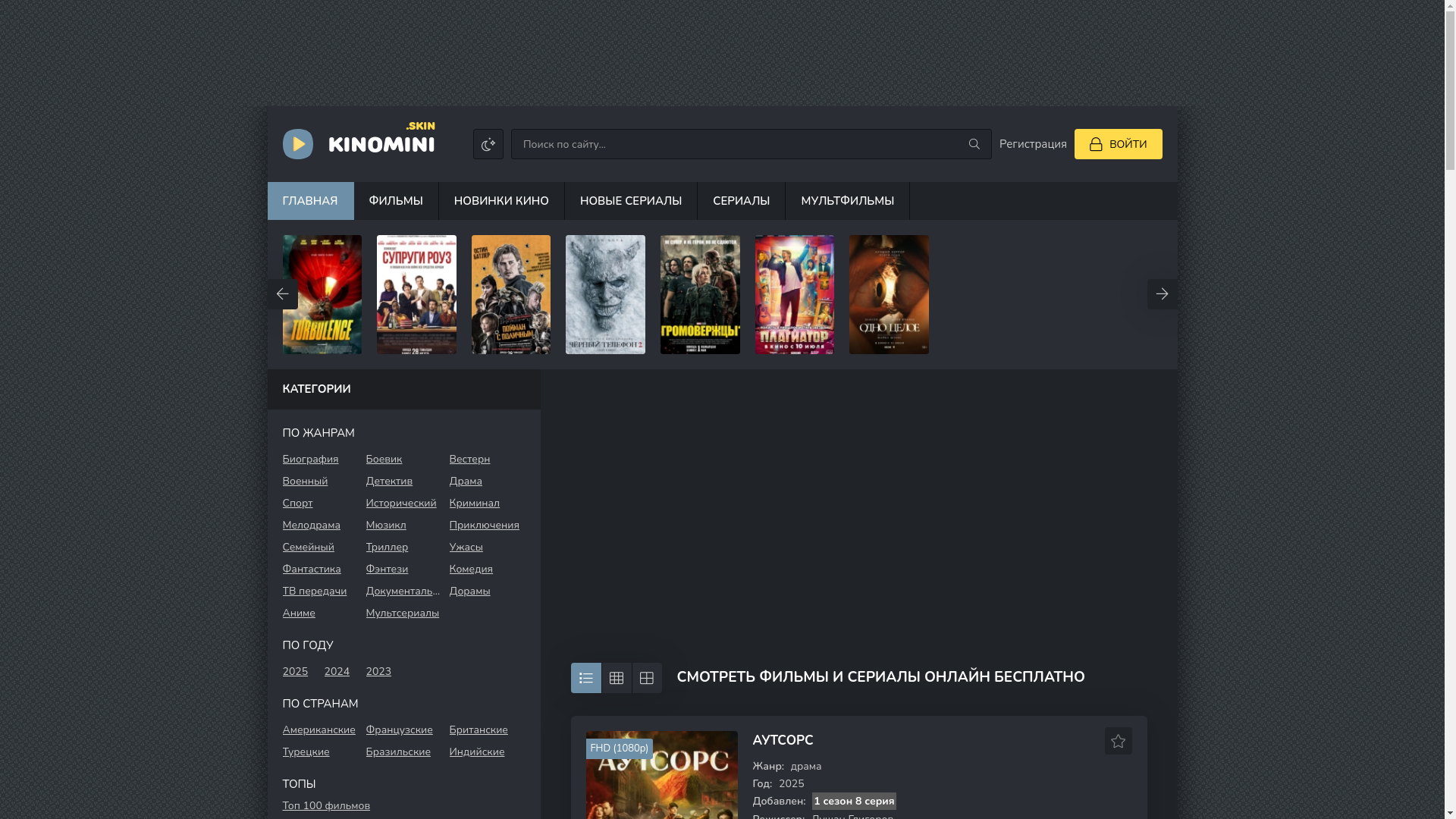This screenshot has height=819, width=1456.
Task: Filter by year 2023
Action: (378, 672)
